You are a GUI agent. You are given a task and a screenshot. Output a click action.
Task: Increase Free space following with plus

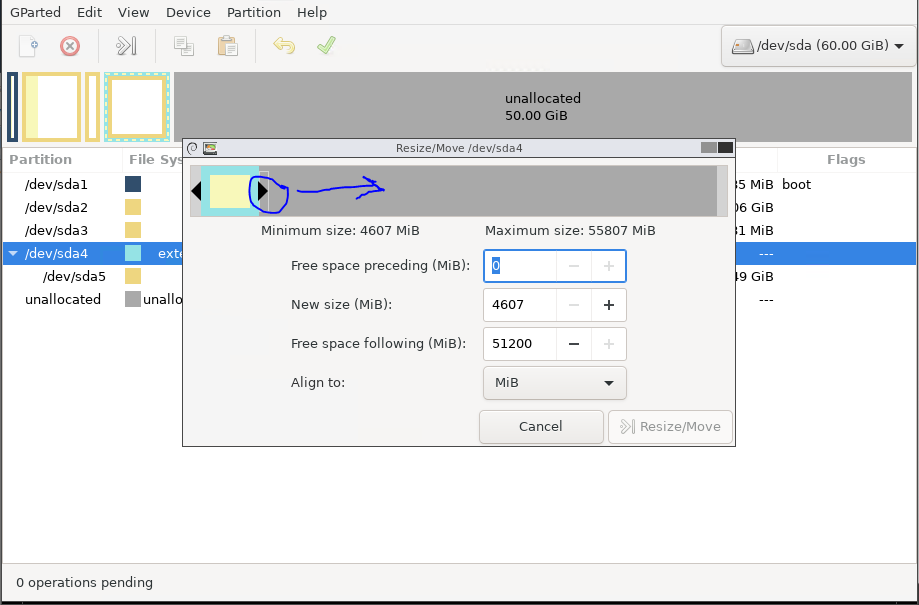pos(608,344)
